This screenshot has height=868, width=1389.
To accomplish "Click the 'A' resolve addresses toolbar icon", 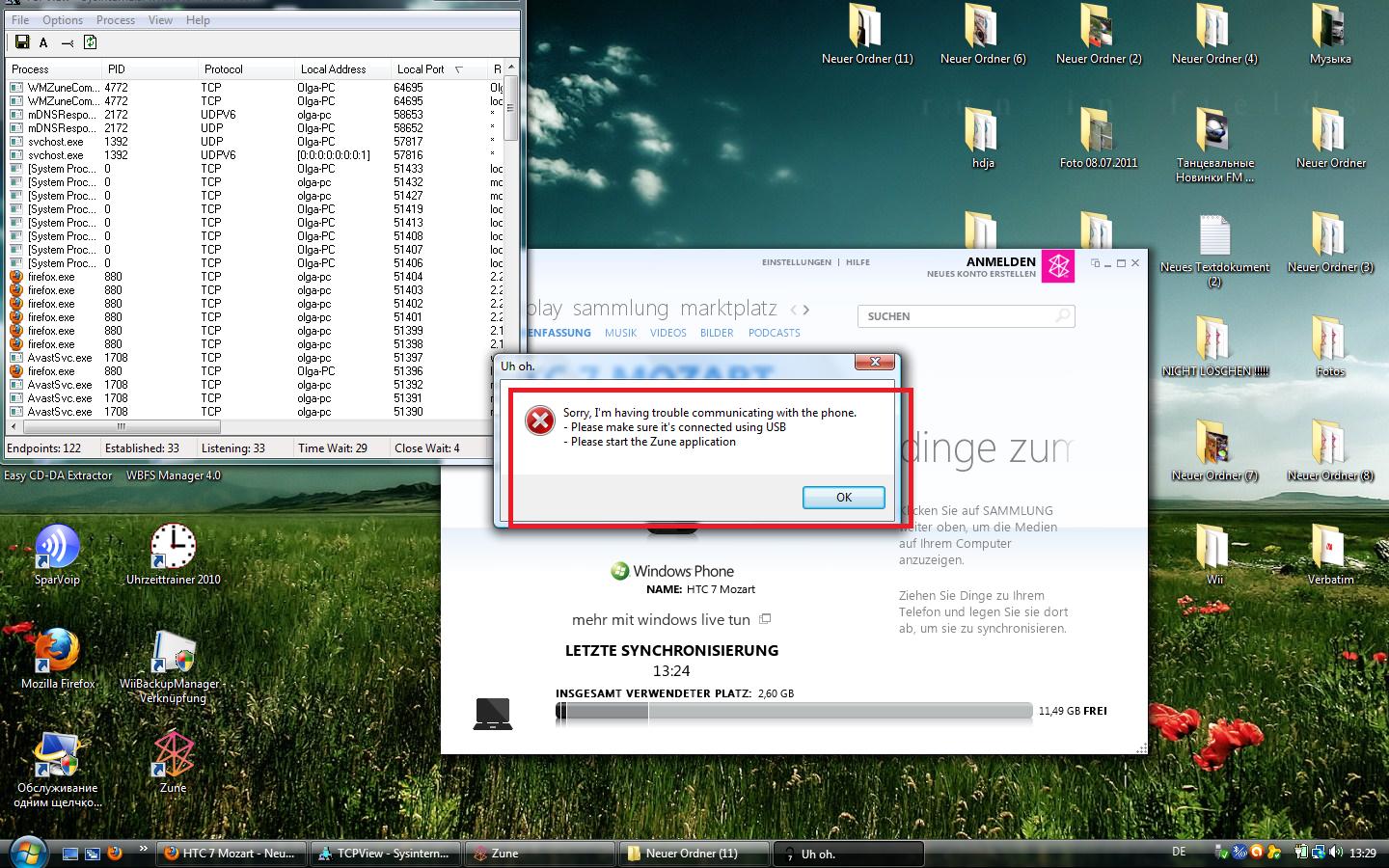I will [x=43, y=42].
